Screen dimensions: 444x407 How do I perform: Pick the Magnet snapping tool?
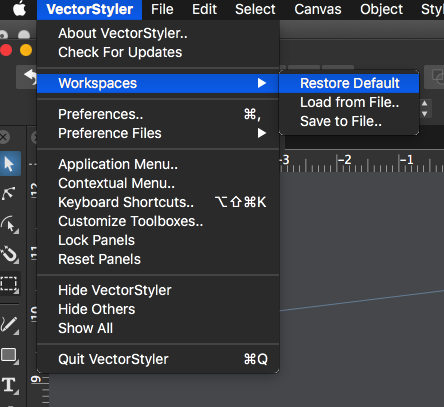click(x=9, y=254)
